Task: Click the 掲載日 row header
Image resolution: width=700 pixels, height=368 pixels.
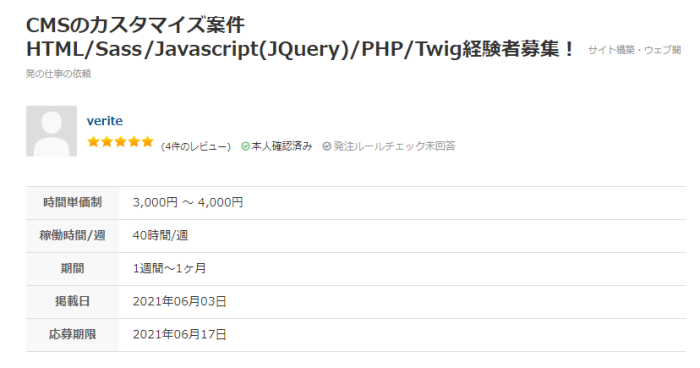Action: (72, 302)
